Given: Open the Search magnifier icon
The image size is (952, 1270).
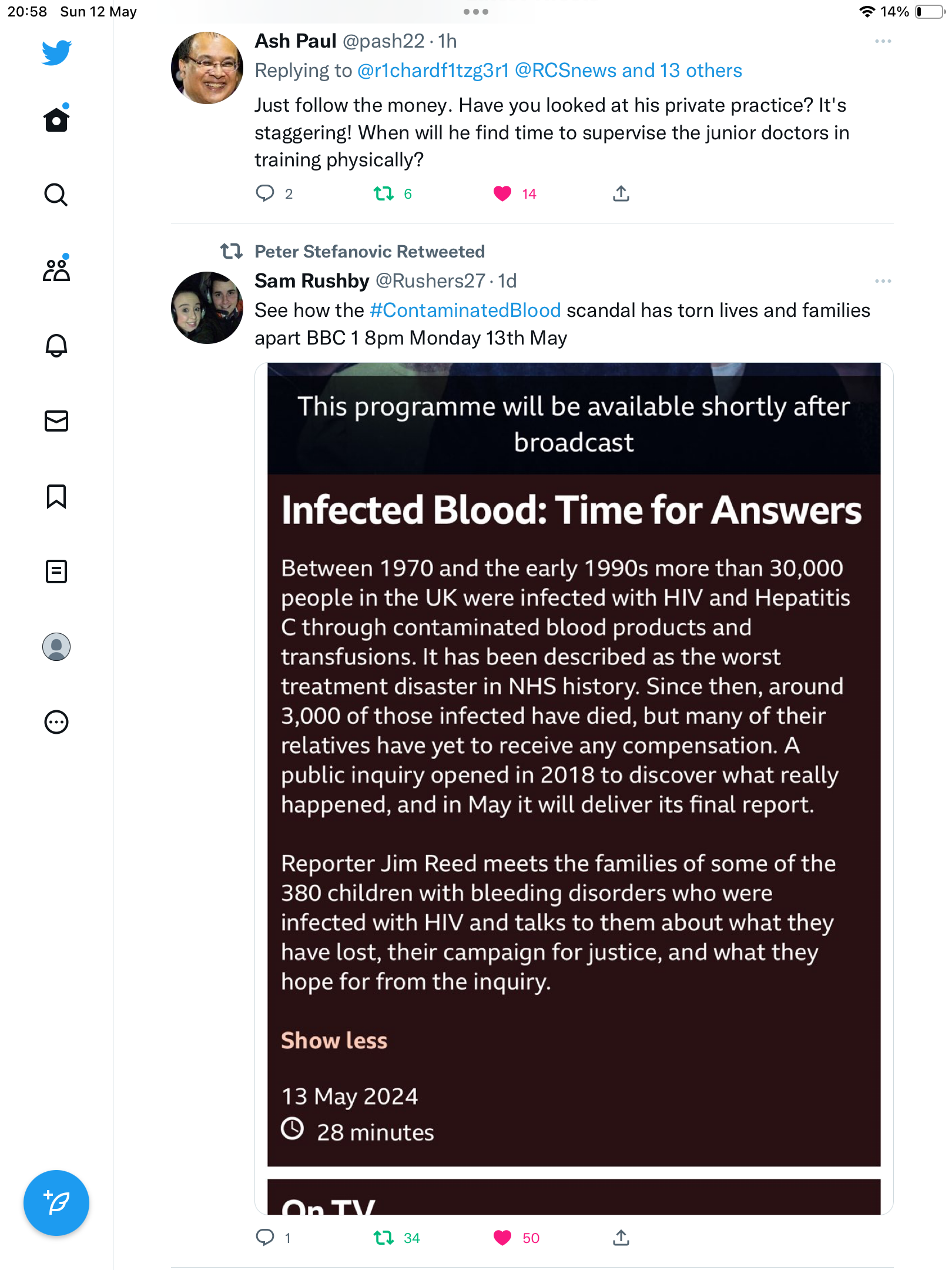Looking at the screenshot, I should point(56,195).
